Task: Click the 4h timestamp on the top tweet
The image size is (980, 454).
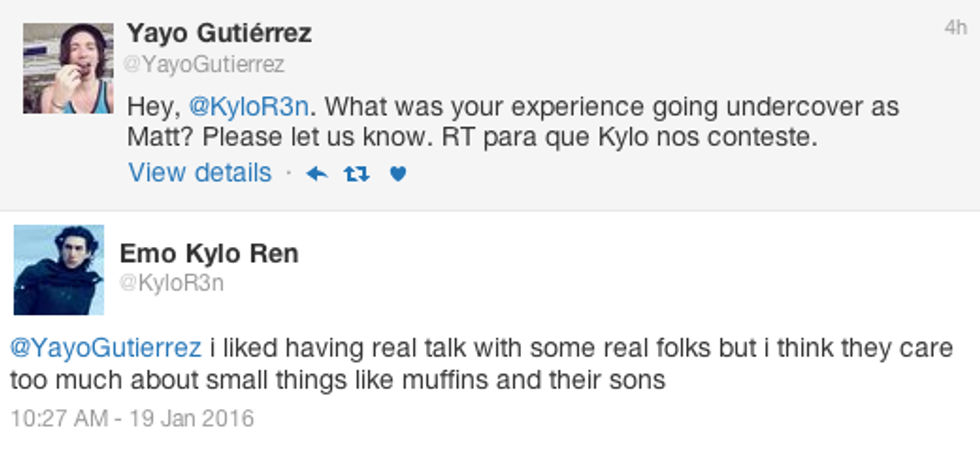Action: point(955,28)
